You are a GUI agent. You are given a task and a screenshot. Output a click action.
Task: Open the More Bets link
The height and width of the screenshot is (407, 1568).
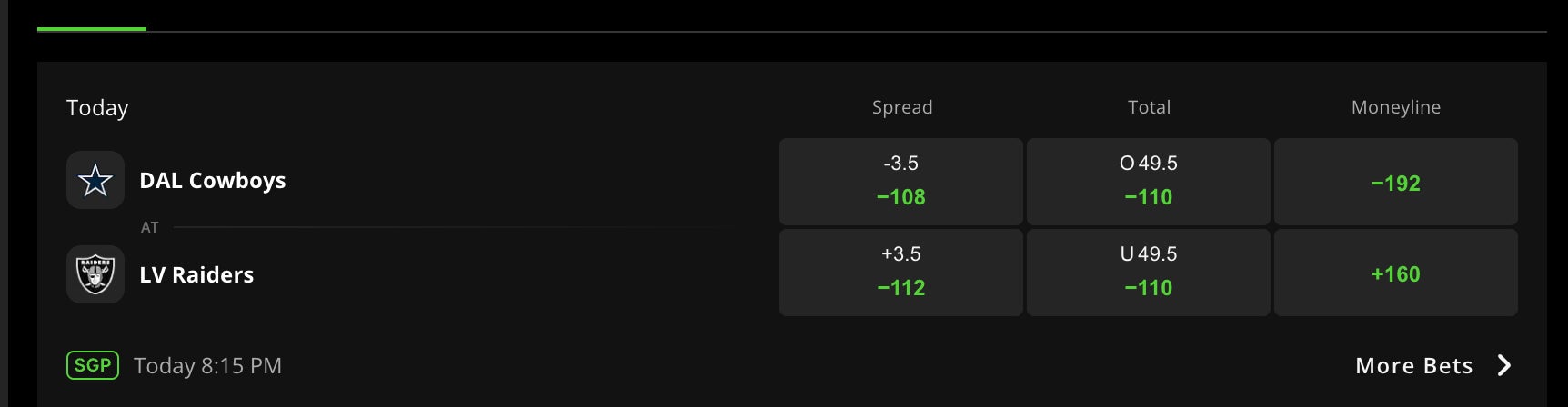(x=1413, y=365)
